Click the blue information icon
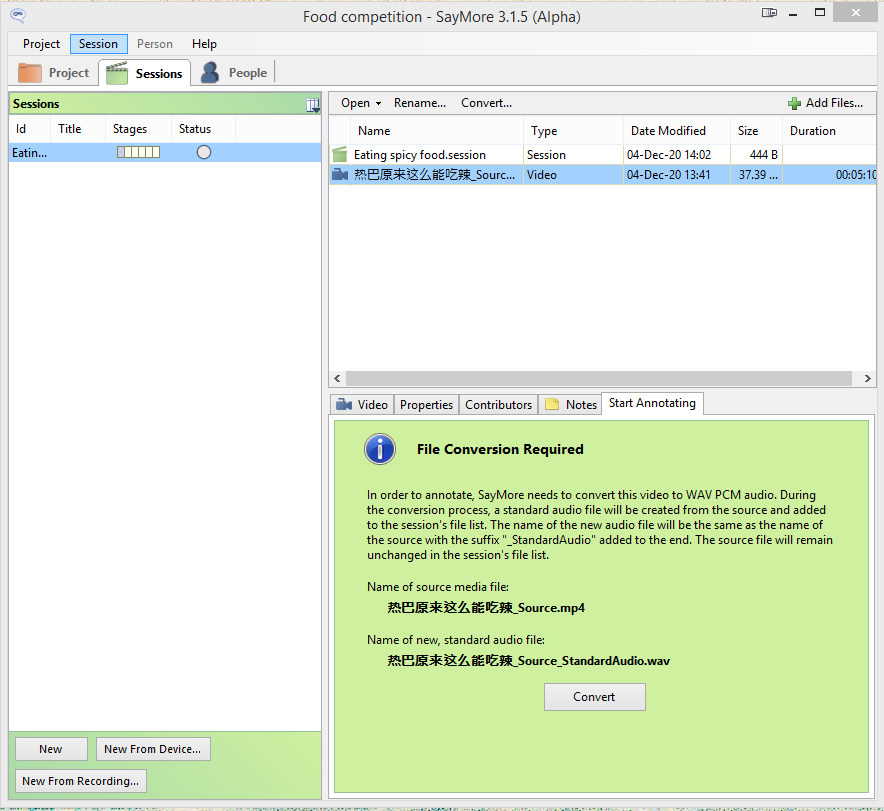 pyautogui.click(x=380, y=449)
